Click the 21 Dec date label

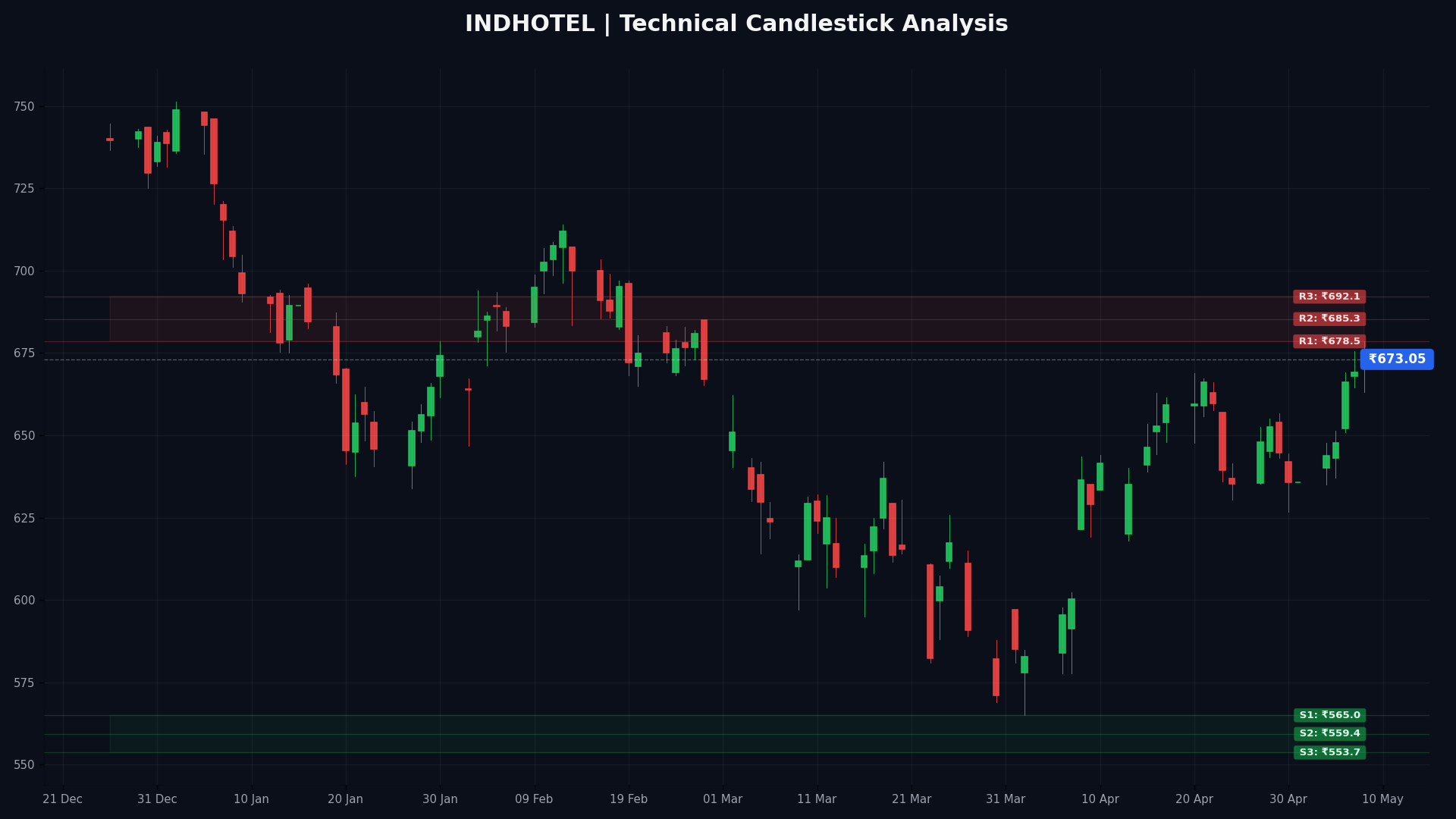coord(63,799)
